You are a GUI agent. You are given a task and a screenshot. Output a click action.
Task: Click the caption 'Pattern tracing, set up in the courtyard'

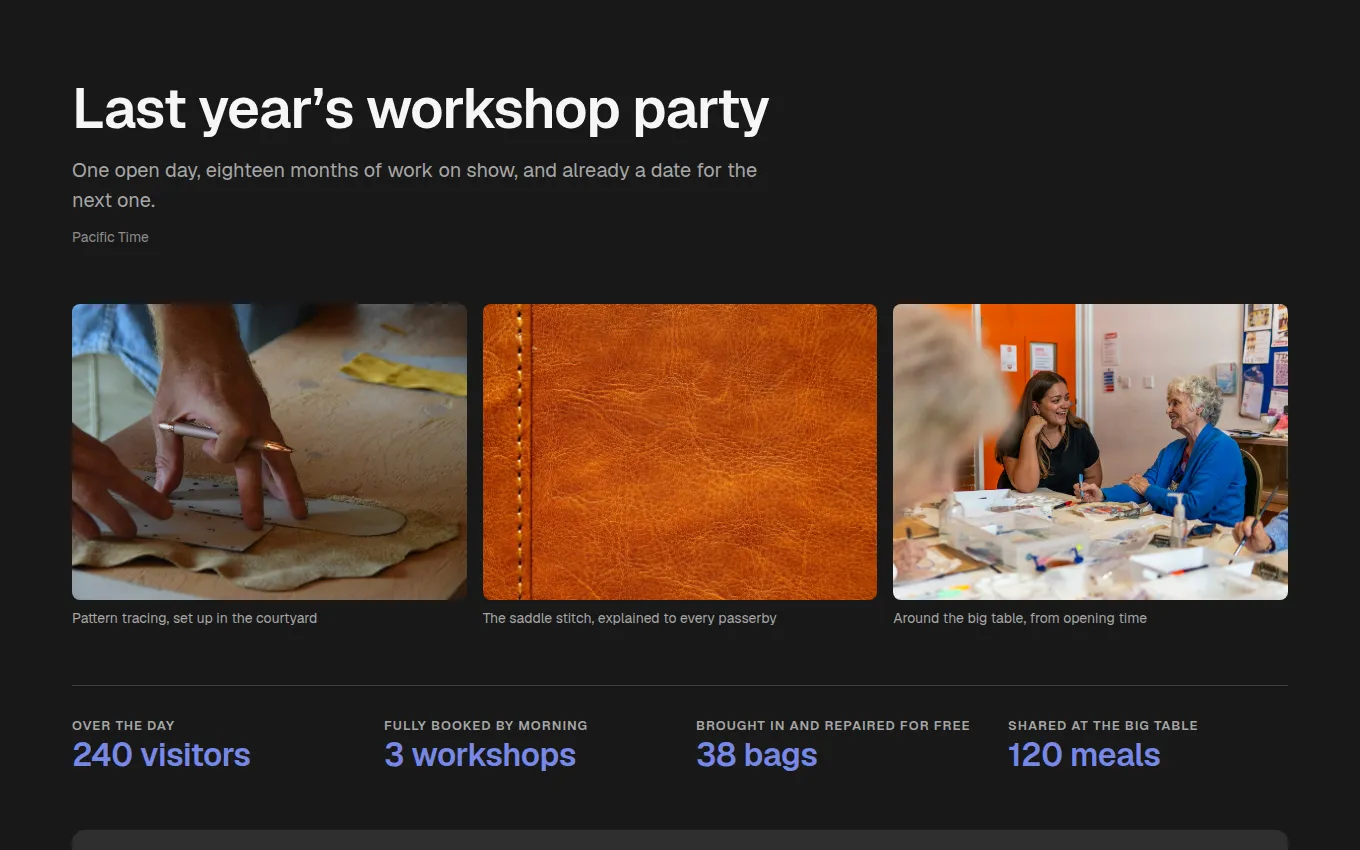[x=194, y=618]
